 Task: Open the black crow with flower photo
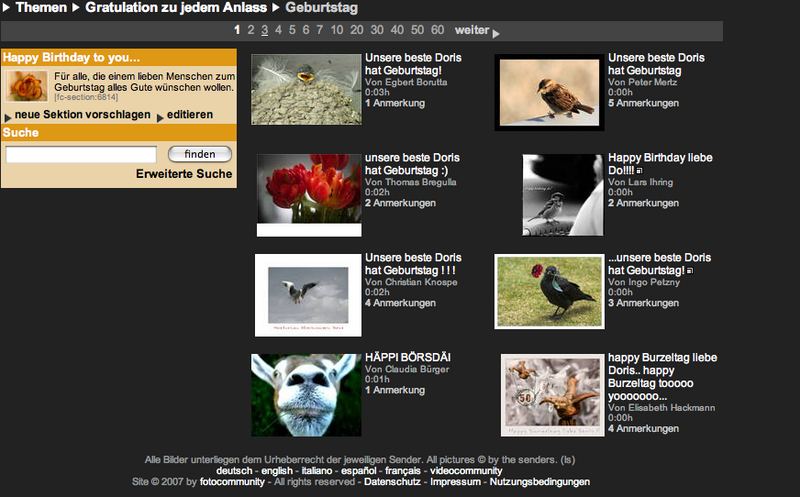[549, 291]
